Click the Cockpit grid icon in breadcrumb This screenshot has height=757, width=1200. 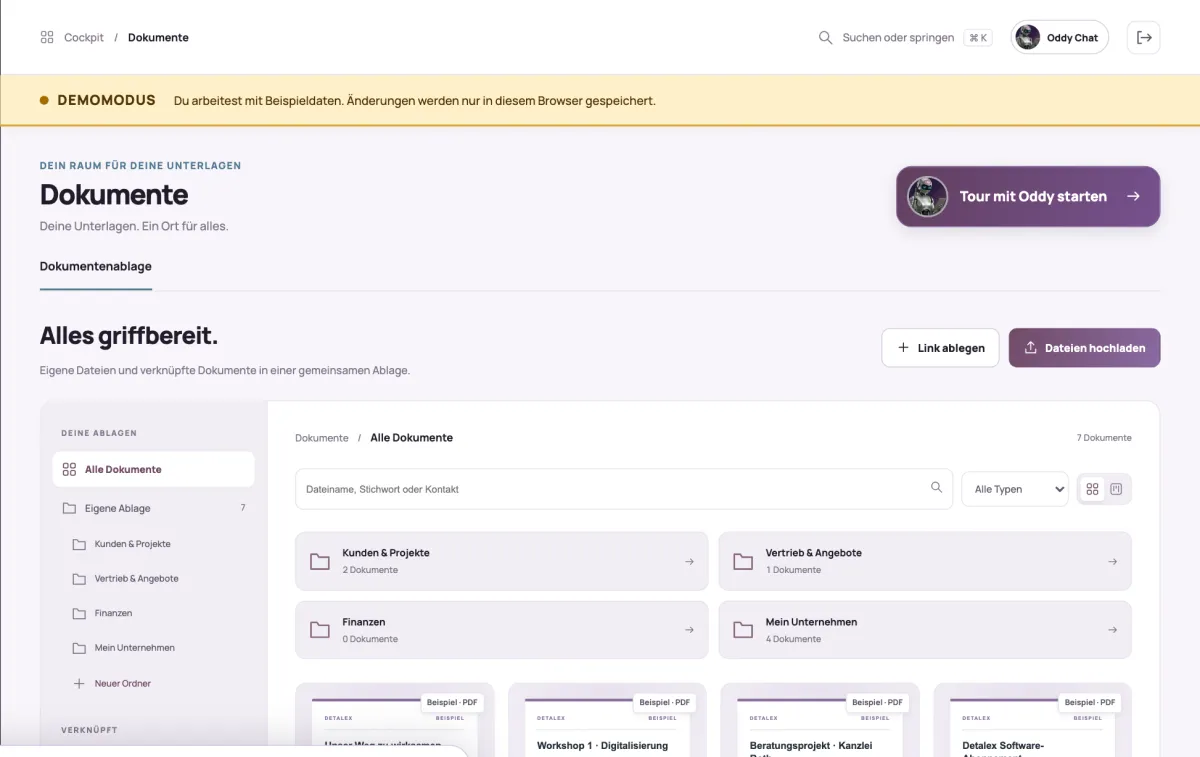click(x=47, y=37)
